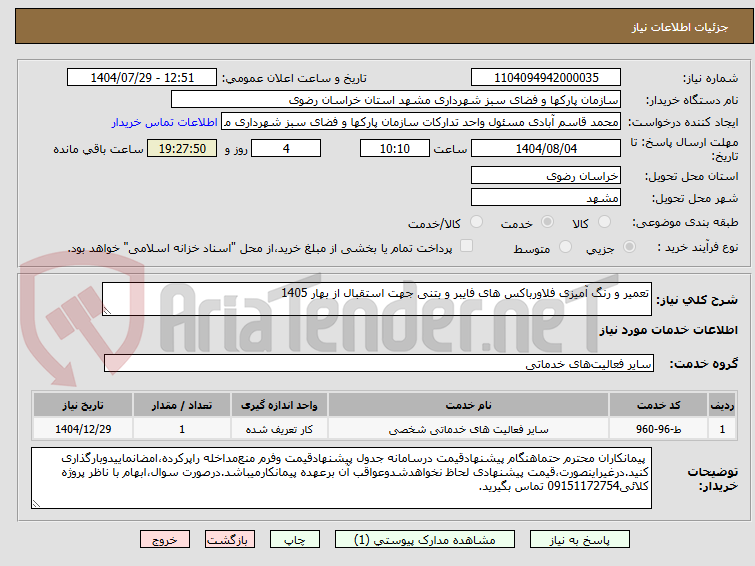Click the remaining time field 19:27:50

(x=182, y=148)
